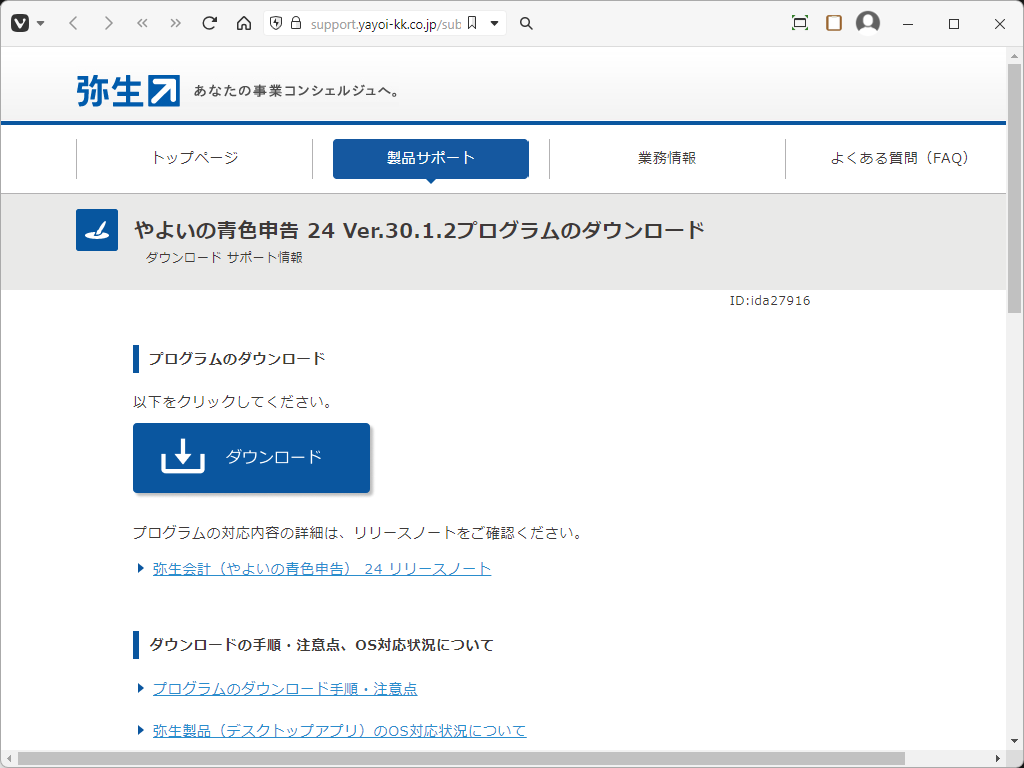1024x768 pixels.
Task: Click the プログラムのダウンロード heading
Action: [x=237, y=359]
